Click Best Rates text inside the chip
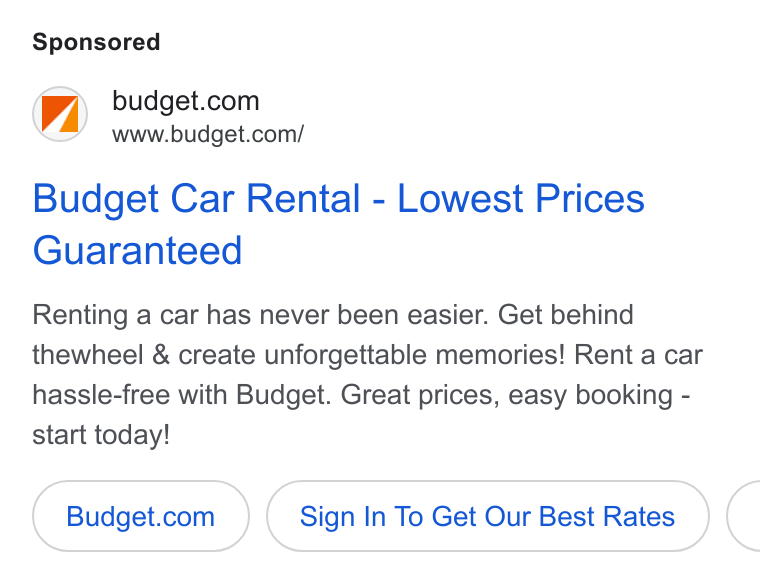760x584 pixels. click(606, 516)
